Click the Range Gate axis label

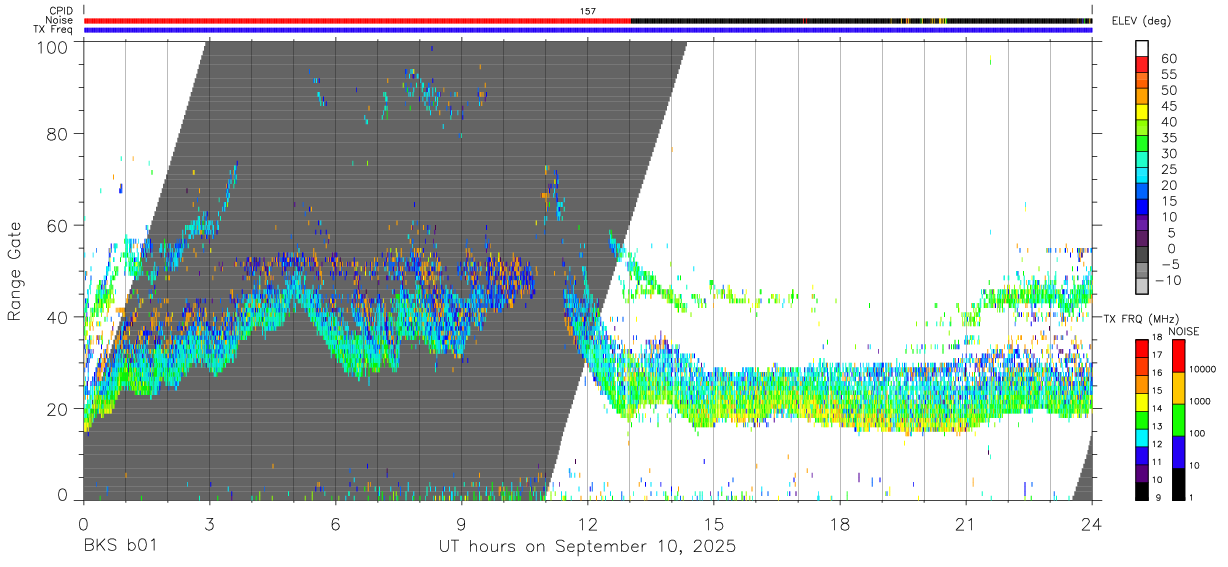15,273
